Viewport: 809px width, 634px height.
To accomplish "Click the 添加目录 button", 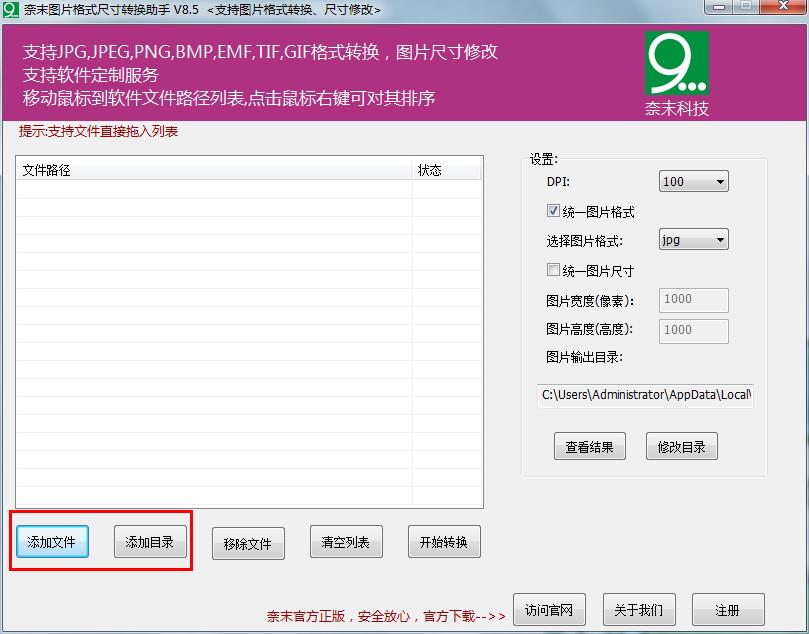I will coord(150,542).
